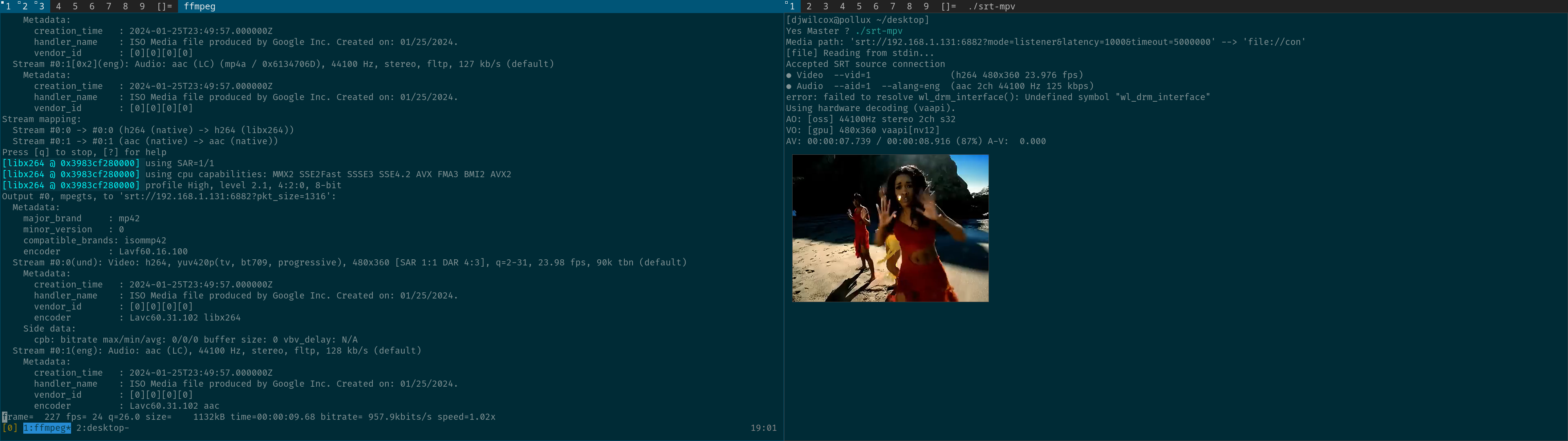Click the bullet beside Audio --aid=1 track

(789, 87)
